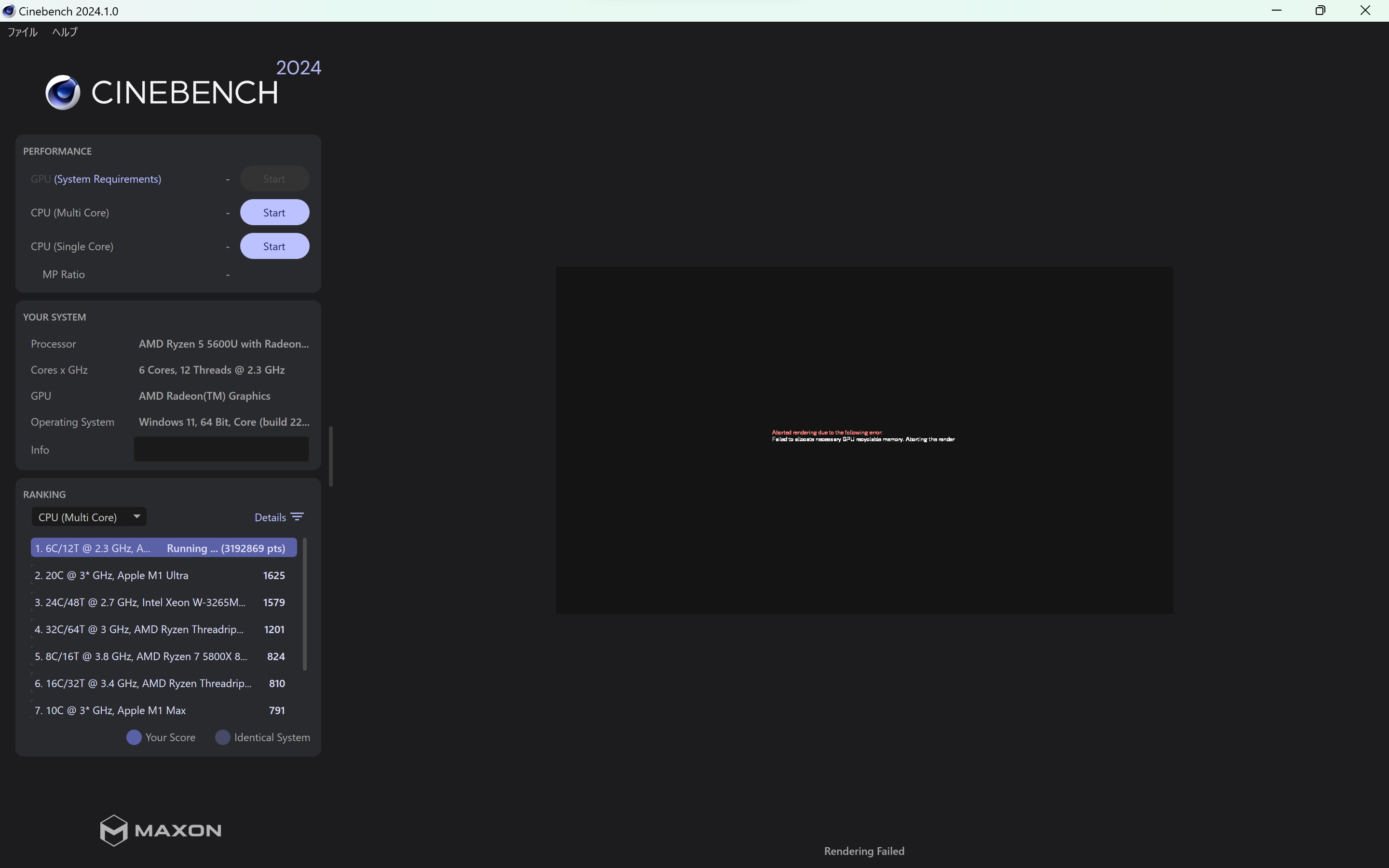Minimize the Cinebench window
This screenshot has width=1389, height=868.
1277,10
